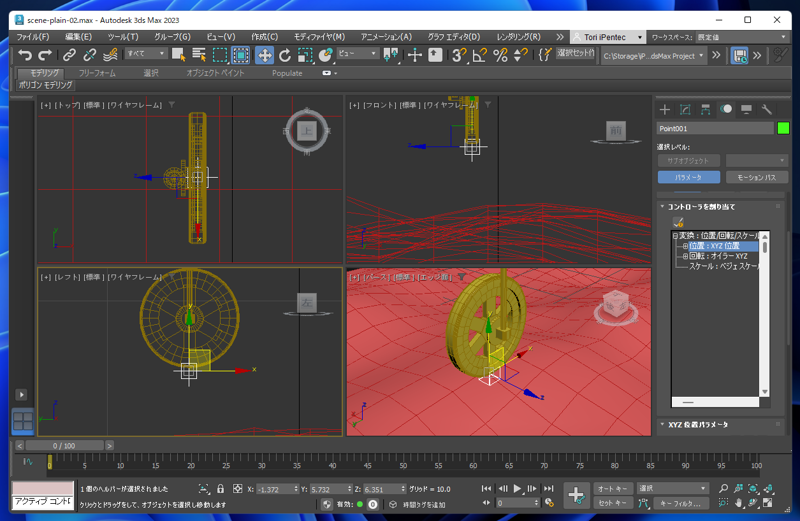Image resolution: width=800 pixels, height=521 pixels.
Task: Click the Unlink Selection icon
Action: [89, 55]
